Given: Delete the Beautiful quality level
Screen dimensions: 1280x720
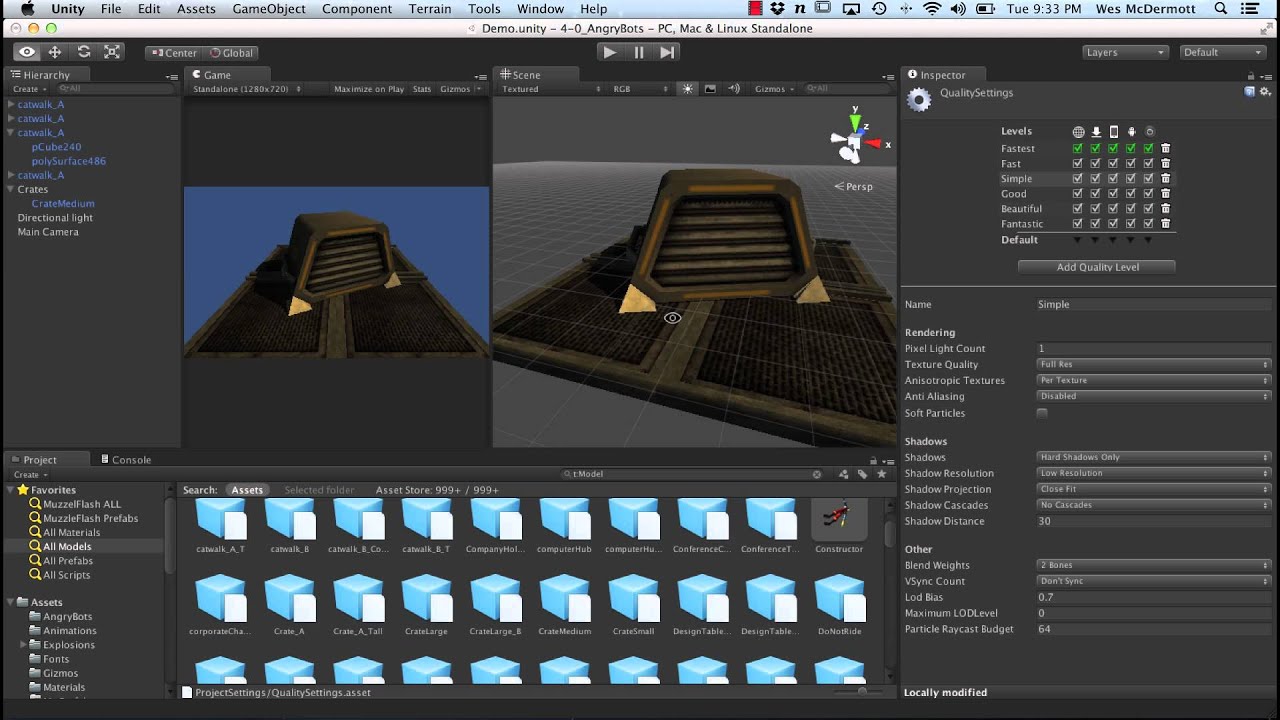Looking at the screenshot, I should pos(1166,208).
